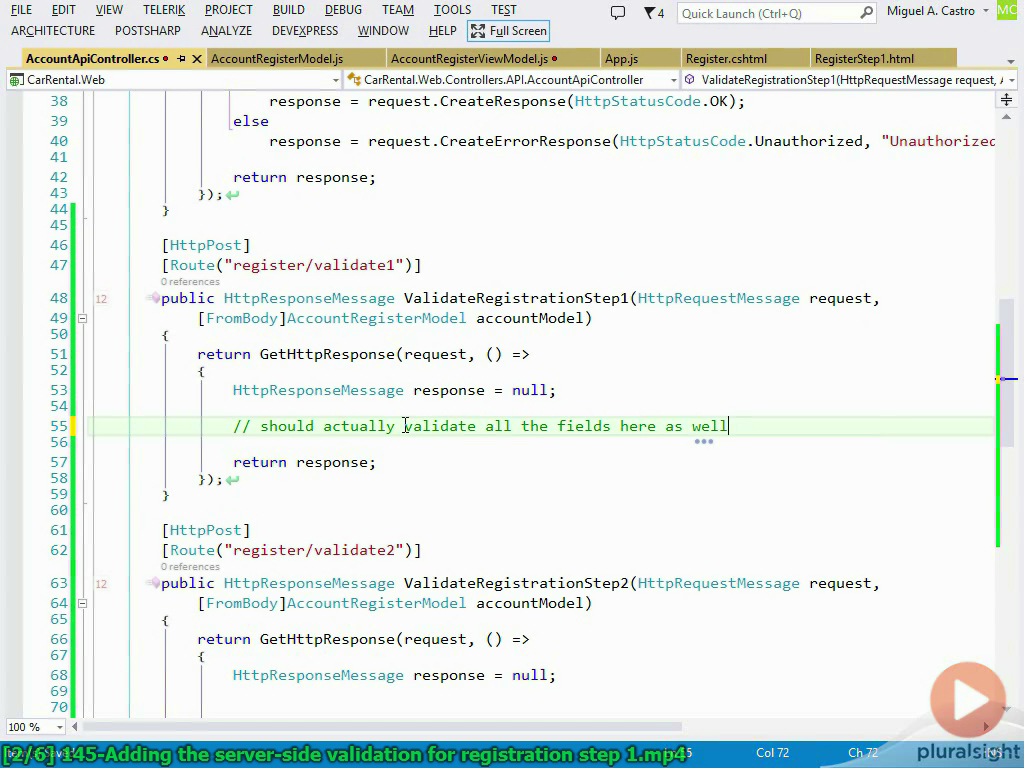1024x768 pixels.
Task: Collapse the ValidateRegistrationStep1 method outline
Action: coord(82,319)
